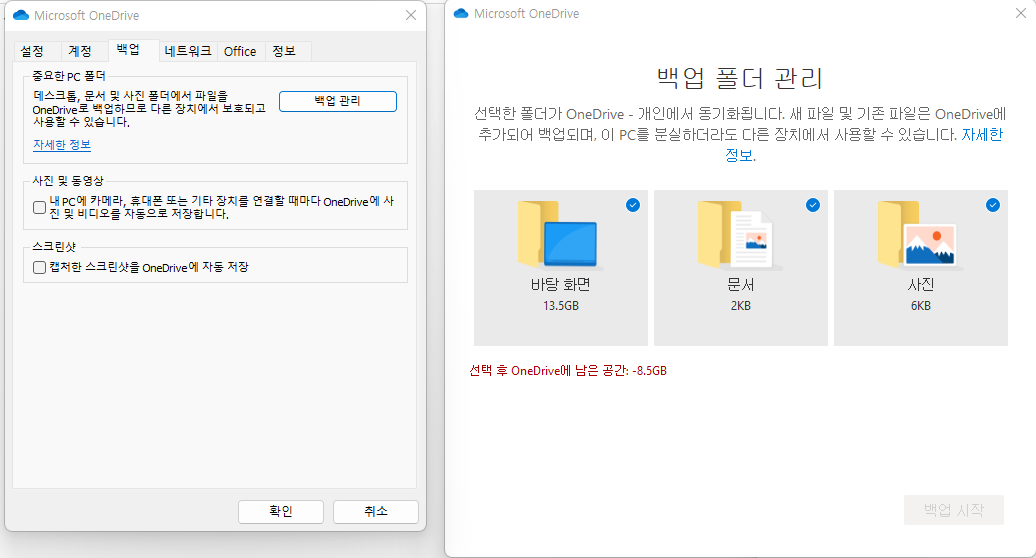
Task: Select the 바탕 화면 folder icon
Action: point(559,236)
